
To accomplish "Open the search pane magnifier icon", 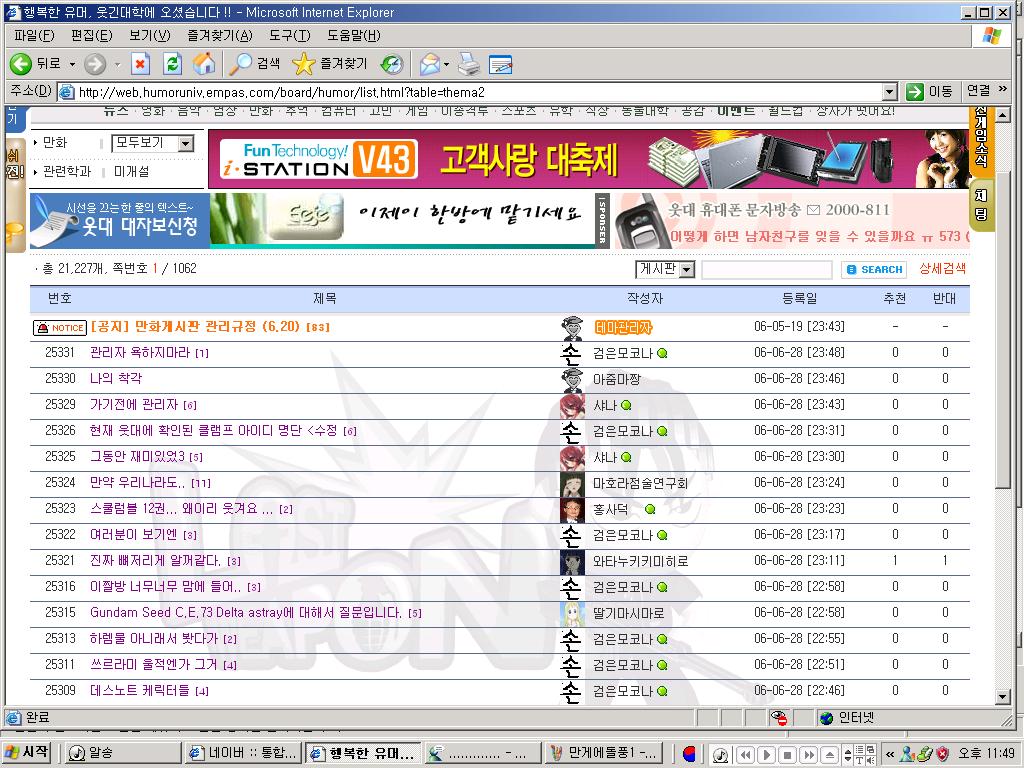I will (241, 64).
